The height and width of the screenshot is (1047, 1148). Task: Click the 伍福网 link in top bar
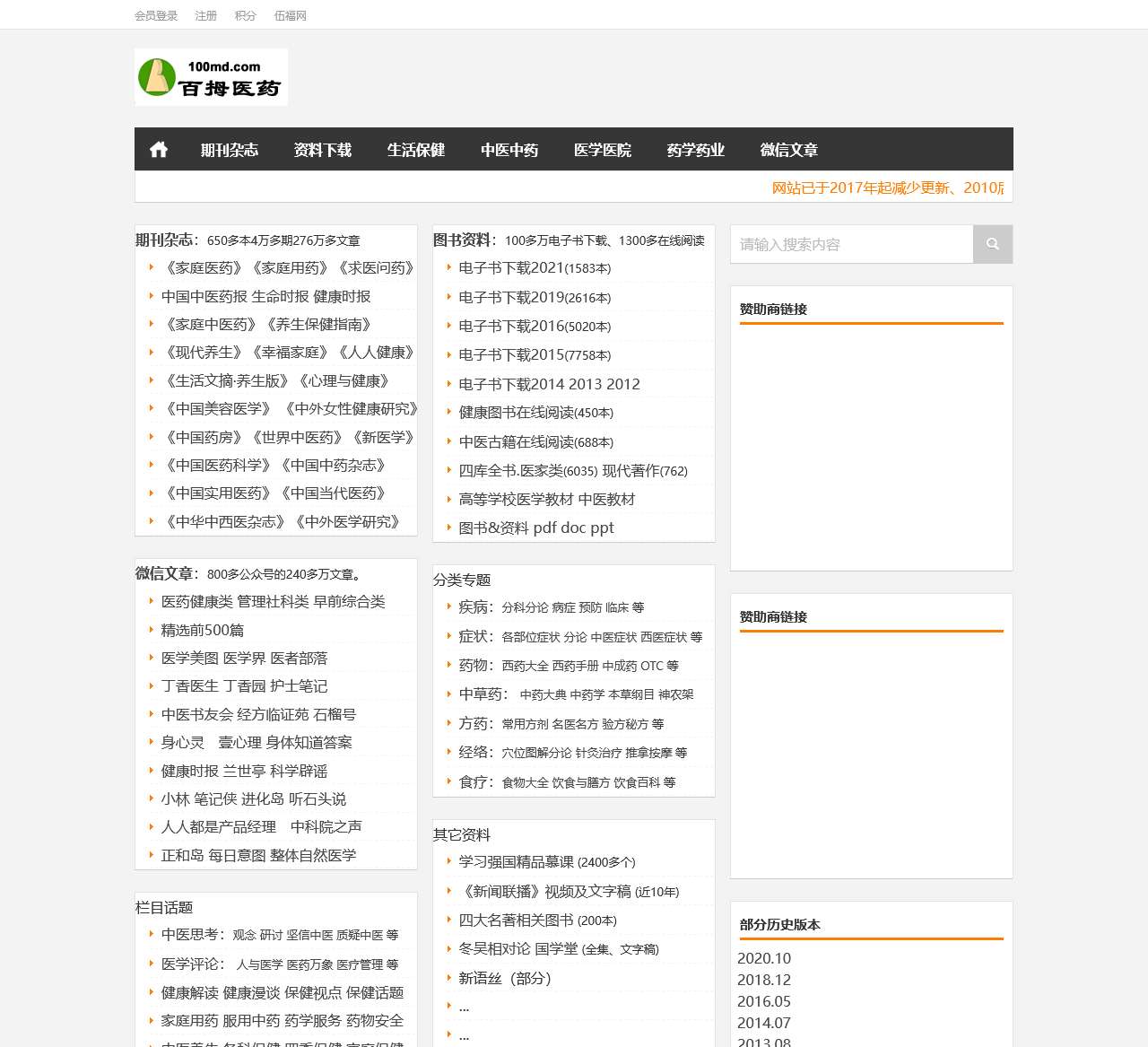pos(290,15)
